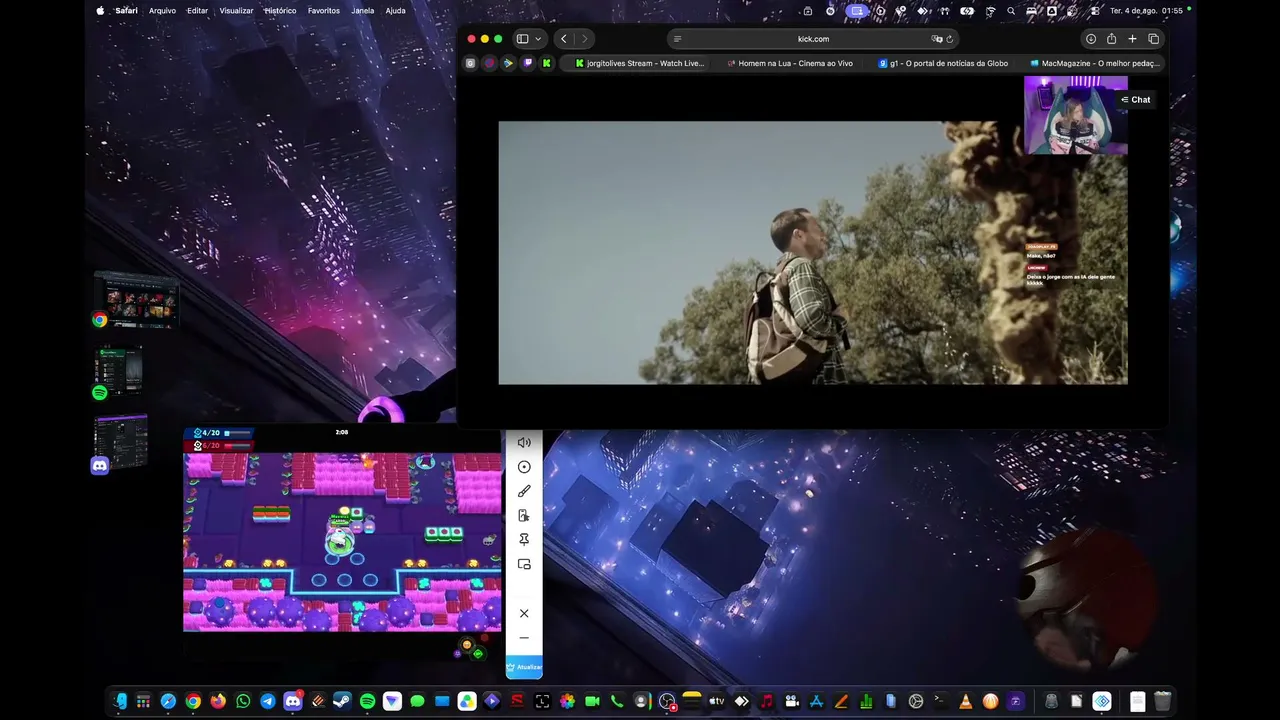This screenshot has width=1280, height=720.
Task: Open WhatsApp from the Dock
Action: 243,701
